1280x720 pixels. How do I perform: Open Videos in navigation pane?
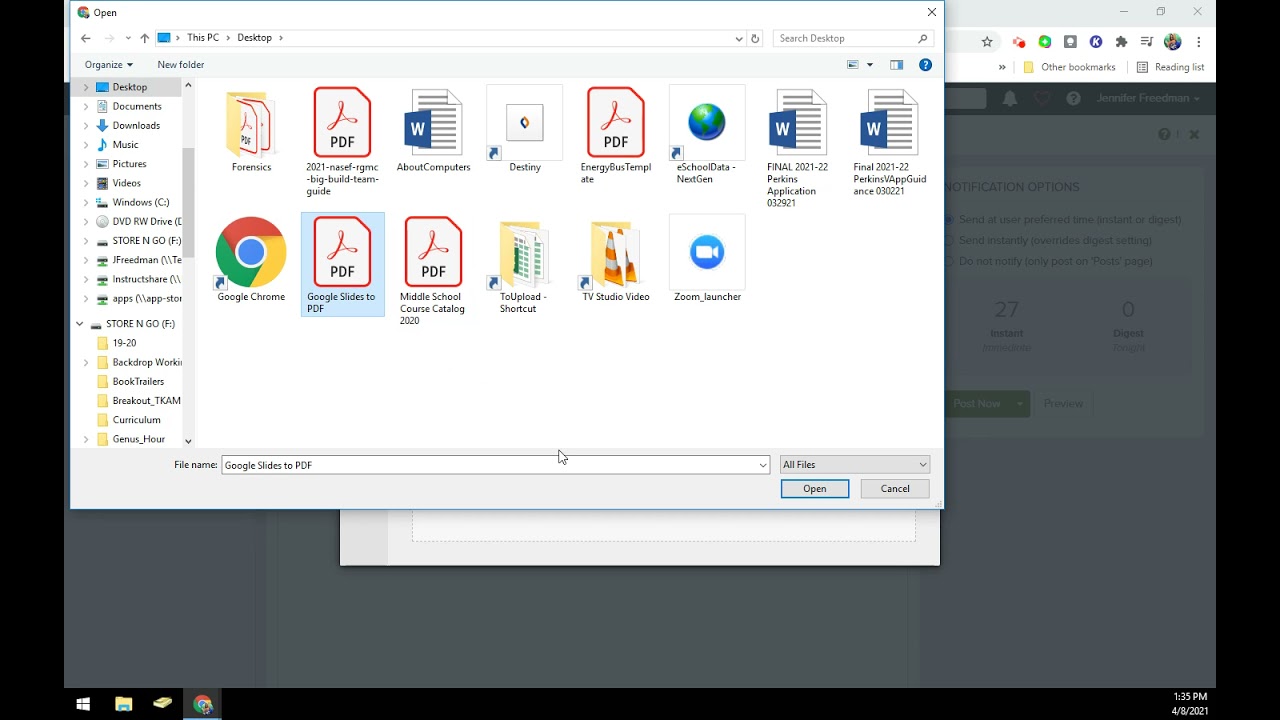pyautogui.click(x=126, y=183)
